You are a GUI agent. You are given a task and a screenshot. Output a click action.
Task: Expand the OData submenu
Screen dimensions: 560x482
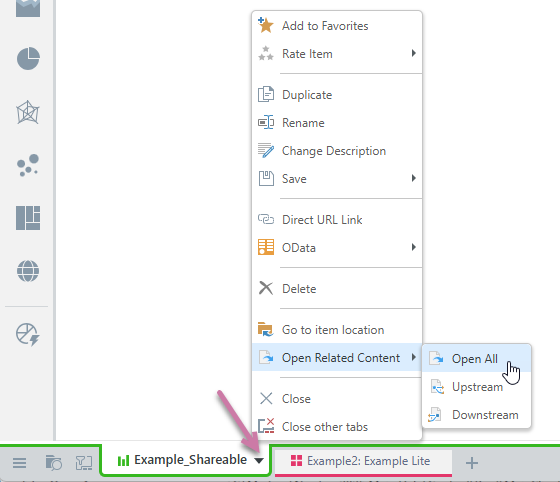pos(414,247)
